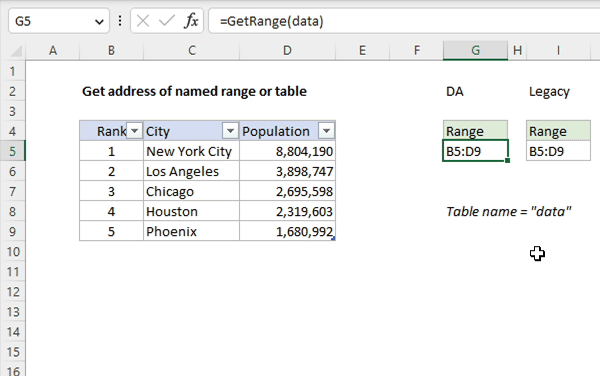Select population cell 8,804,190
600x376 pixels.
point(287,151)
